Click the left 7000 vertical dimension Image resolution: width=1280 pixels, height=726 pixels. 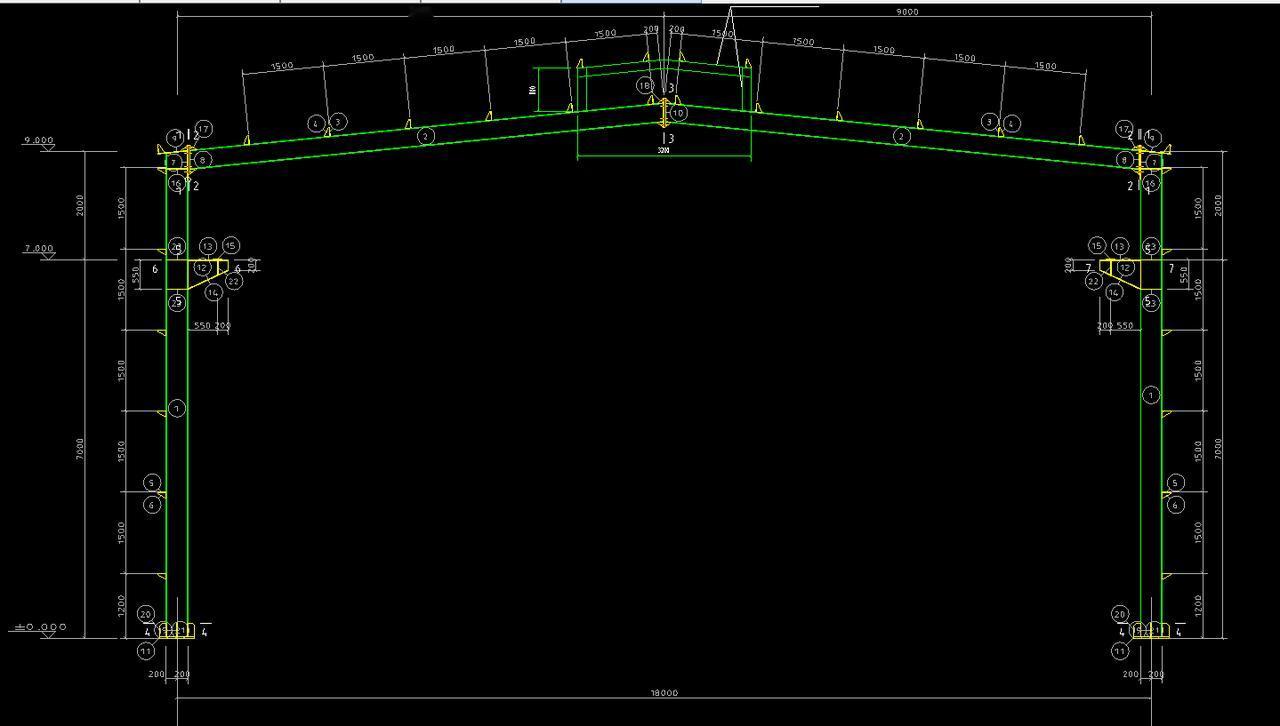[x=80, y=450]
